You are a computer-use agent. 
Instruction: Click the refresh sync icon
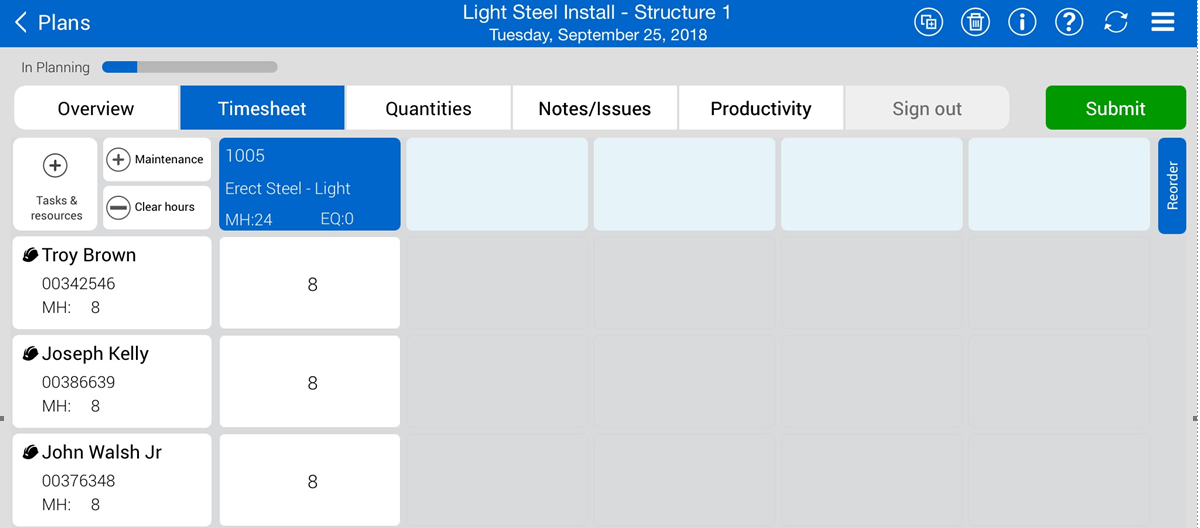click(1116, 22)
